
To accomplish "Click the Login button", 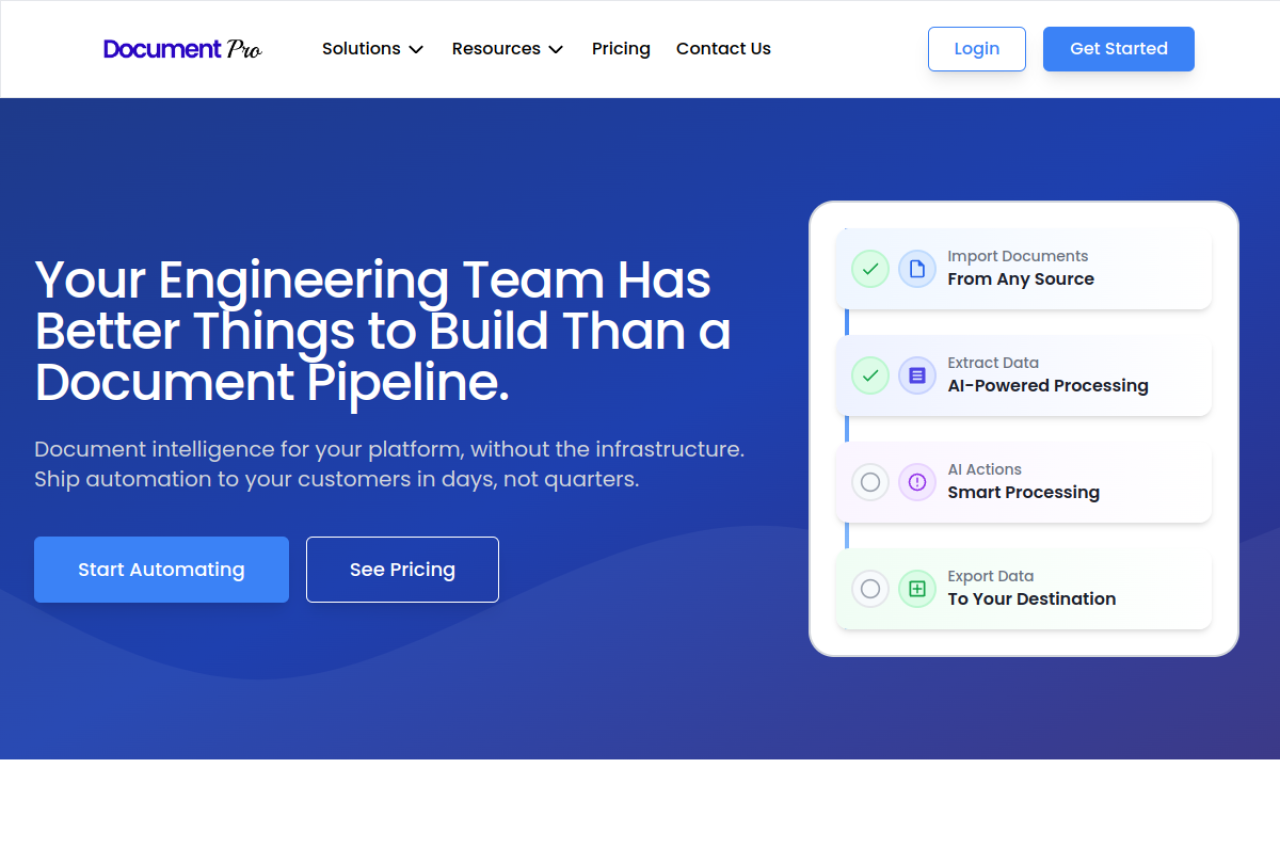I will click(977, 49).
